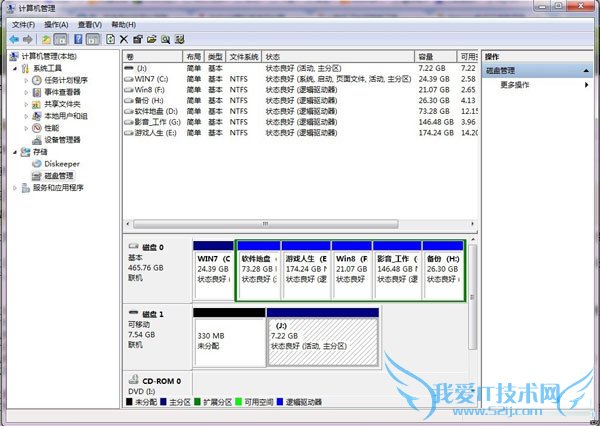Select Diskeeper under 存储

point(62,164)
